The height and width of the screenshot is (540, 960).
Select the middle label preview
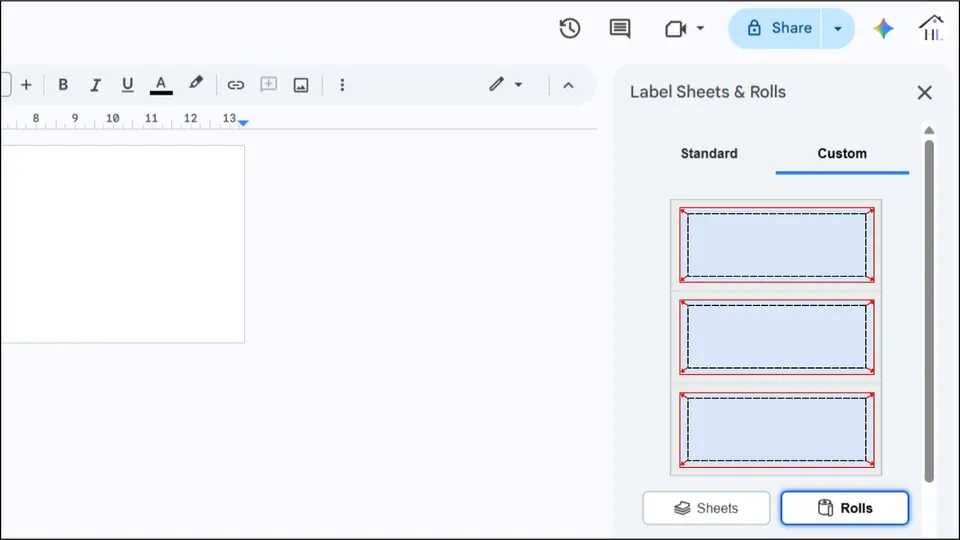point(776,337)
